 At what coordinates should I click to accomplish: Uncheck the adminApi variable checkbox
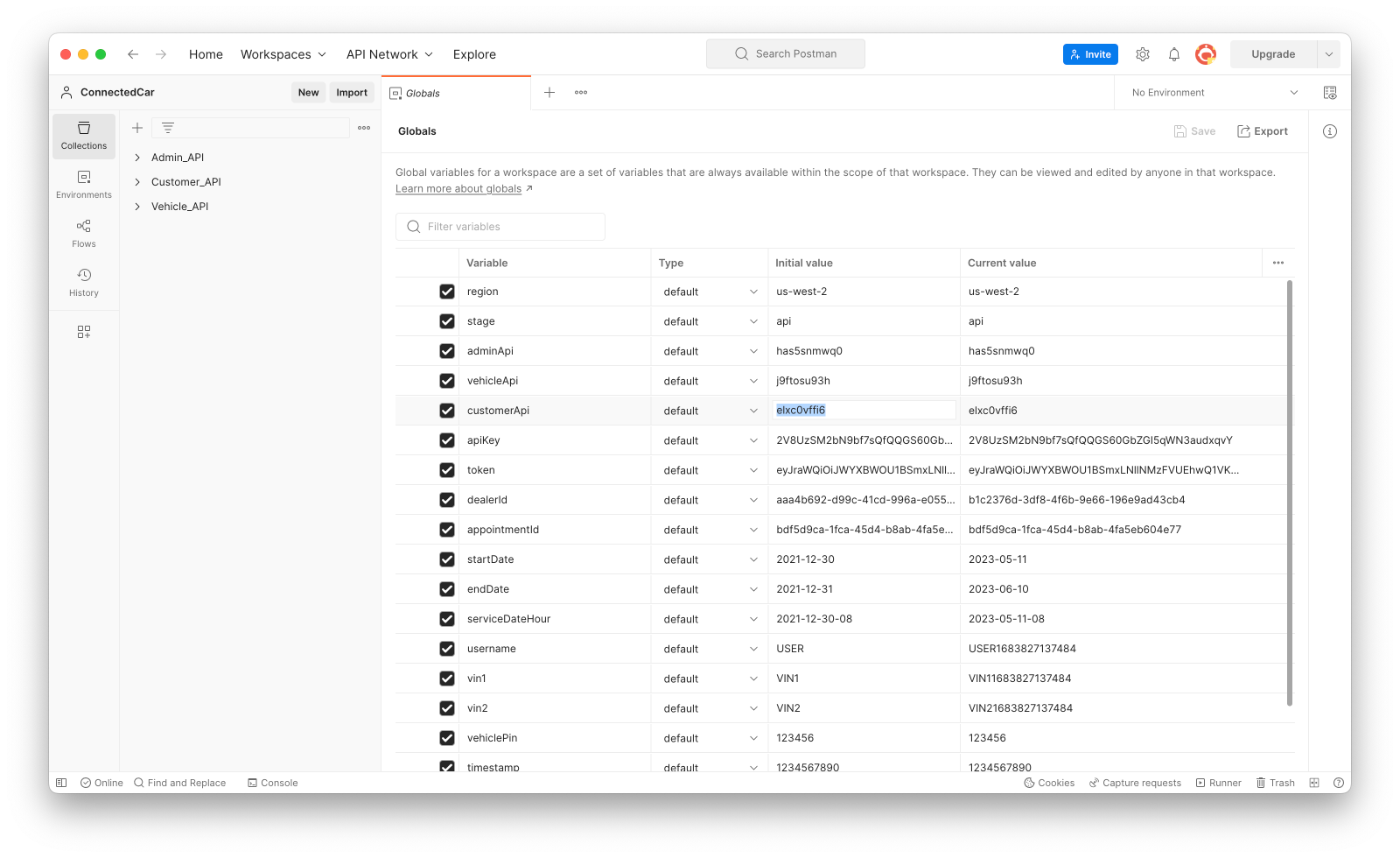pyautogui.click(x=447, y=351)
